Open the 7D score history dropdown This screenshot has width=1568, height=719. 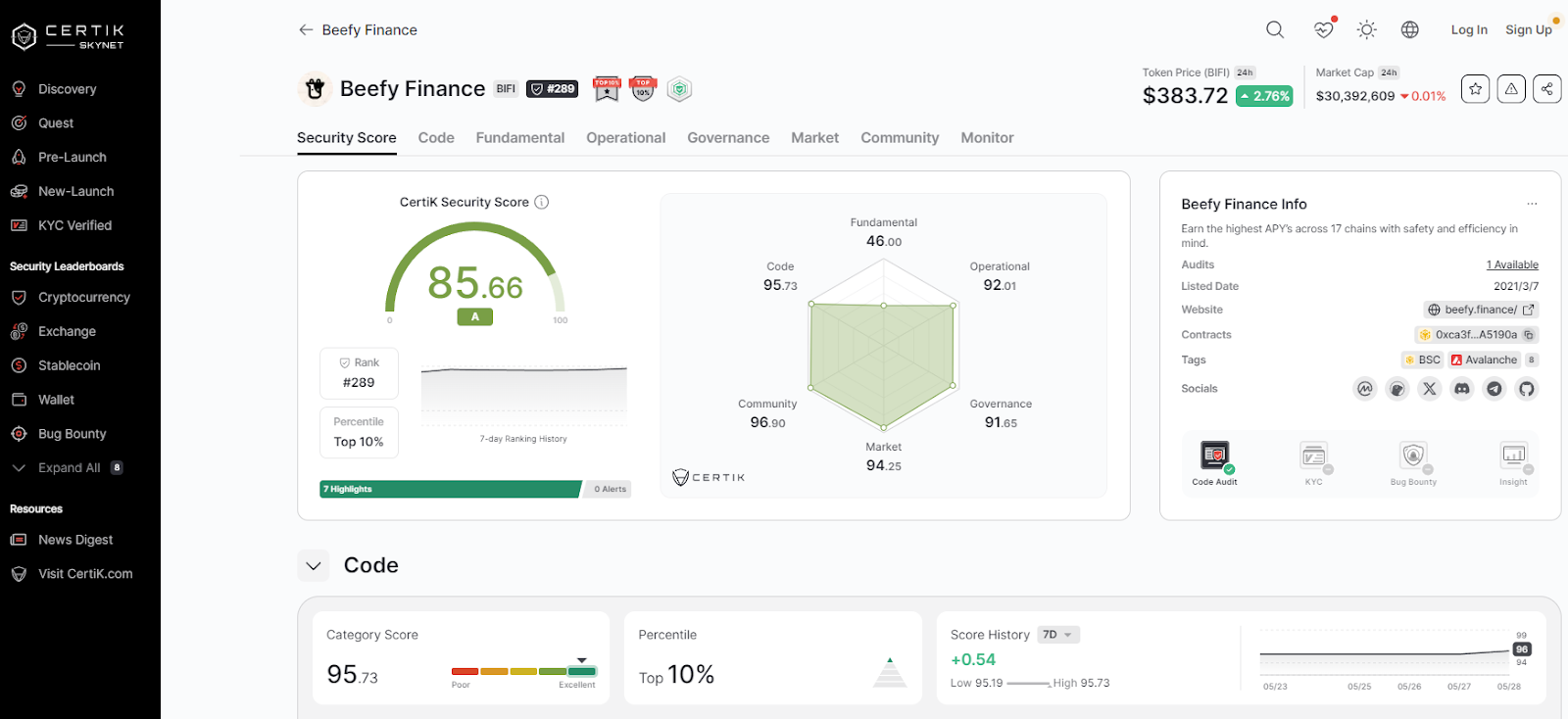1058,635
